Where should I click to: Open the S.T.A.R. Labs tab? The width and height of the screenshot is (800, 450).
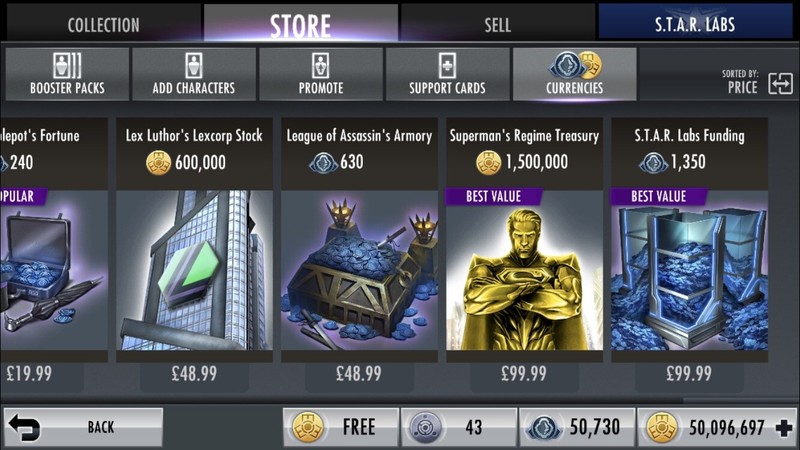click(695, 24)
